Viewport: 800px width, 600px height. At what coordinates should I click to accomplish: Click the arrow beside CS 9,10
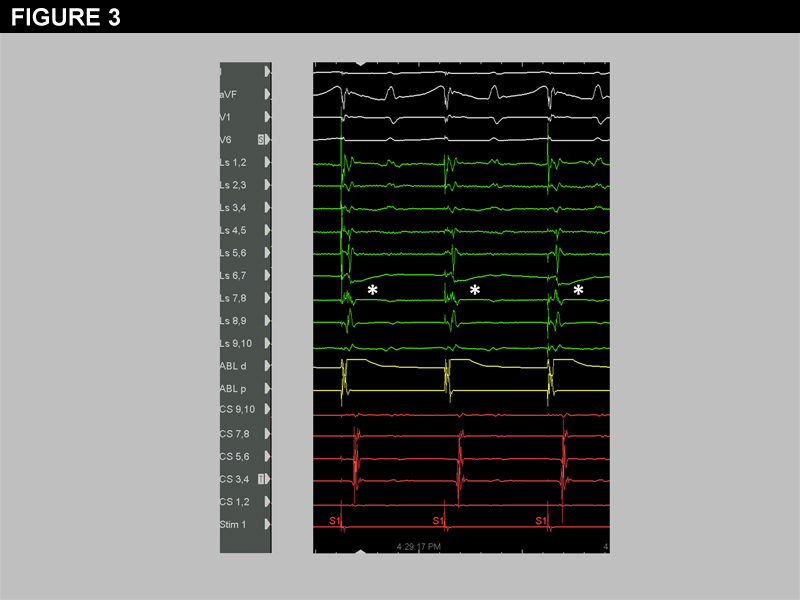pyautogui.click(x=267, y=411)
